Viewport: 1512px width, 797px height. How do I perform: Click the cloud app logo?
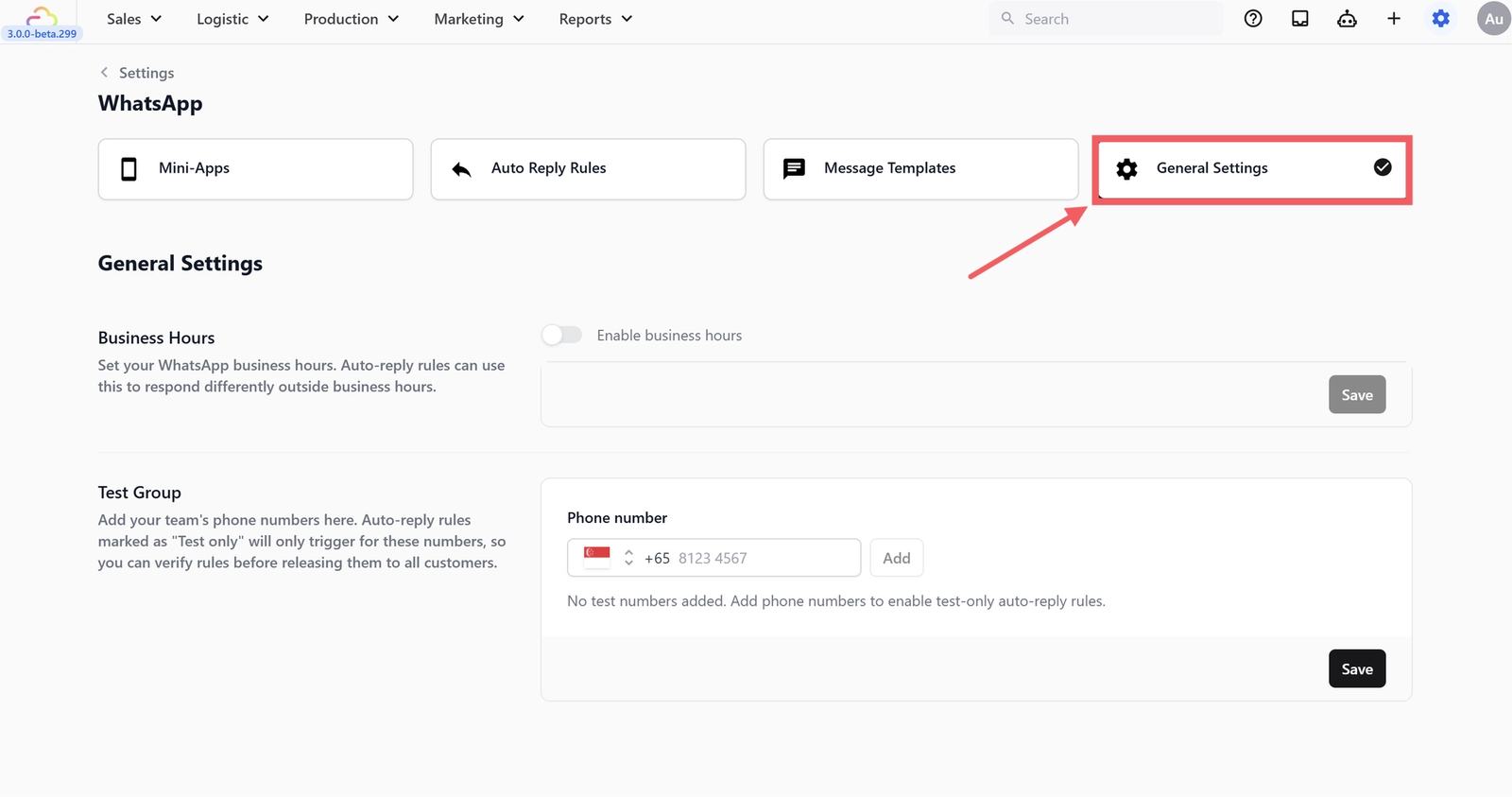[42, 15]
